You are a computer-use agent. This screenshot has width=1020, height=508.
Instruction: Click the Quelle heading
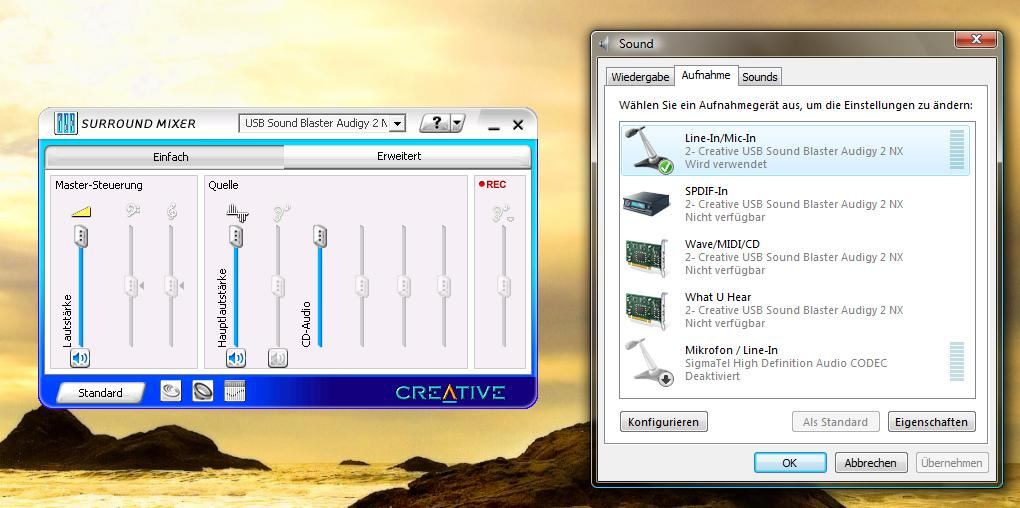(x=223, y=185)
